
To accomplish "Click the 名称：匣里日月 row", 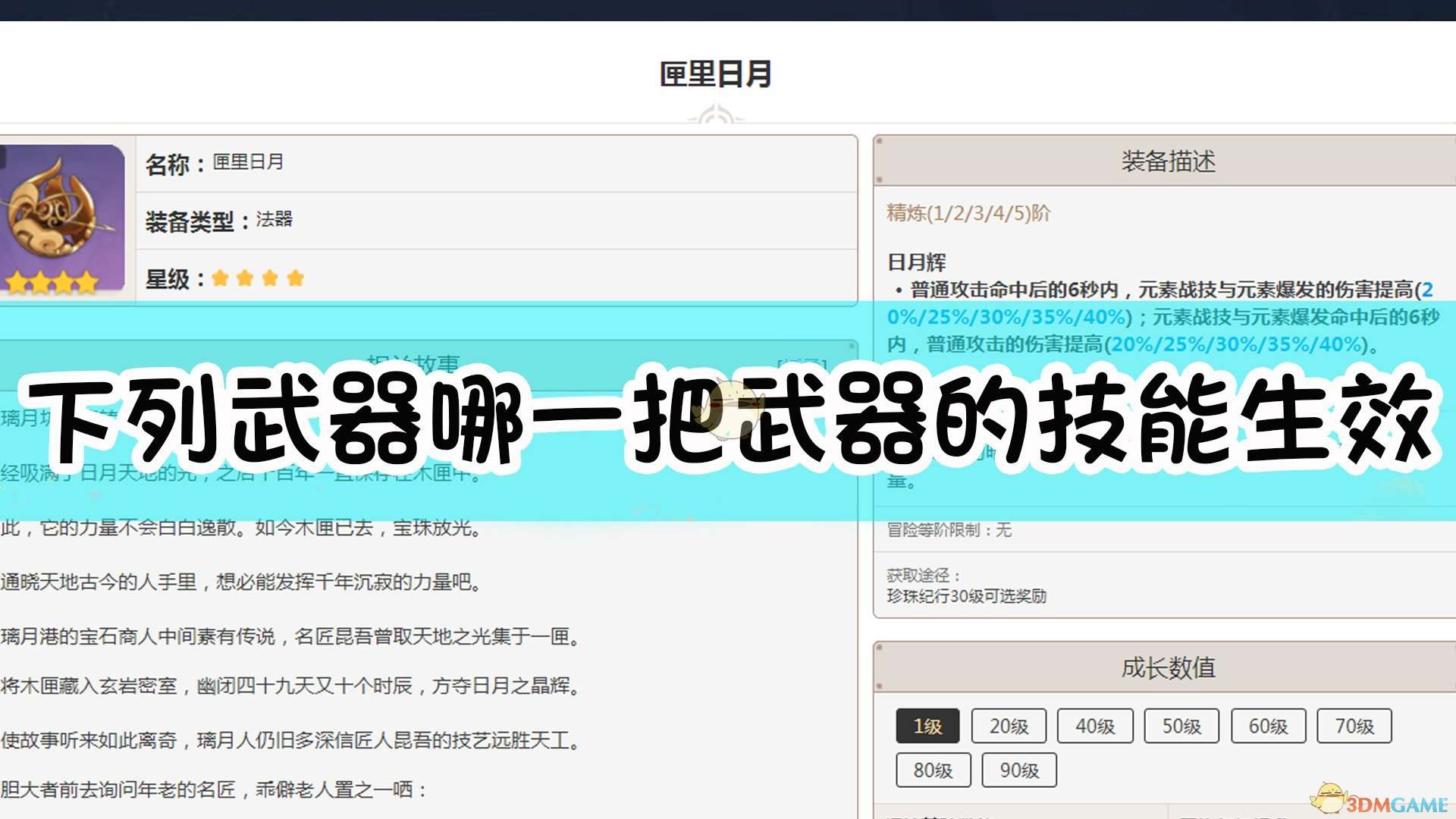I will [x=497, y=164].
